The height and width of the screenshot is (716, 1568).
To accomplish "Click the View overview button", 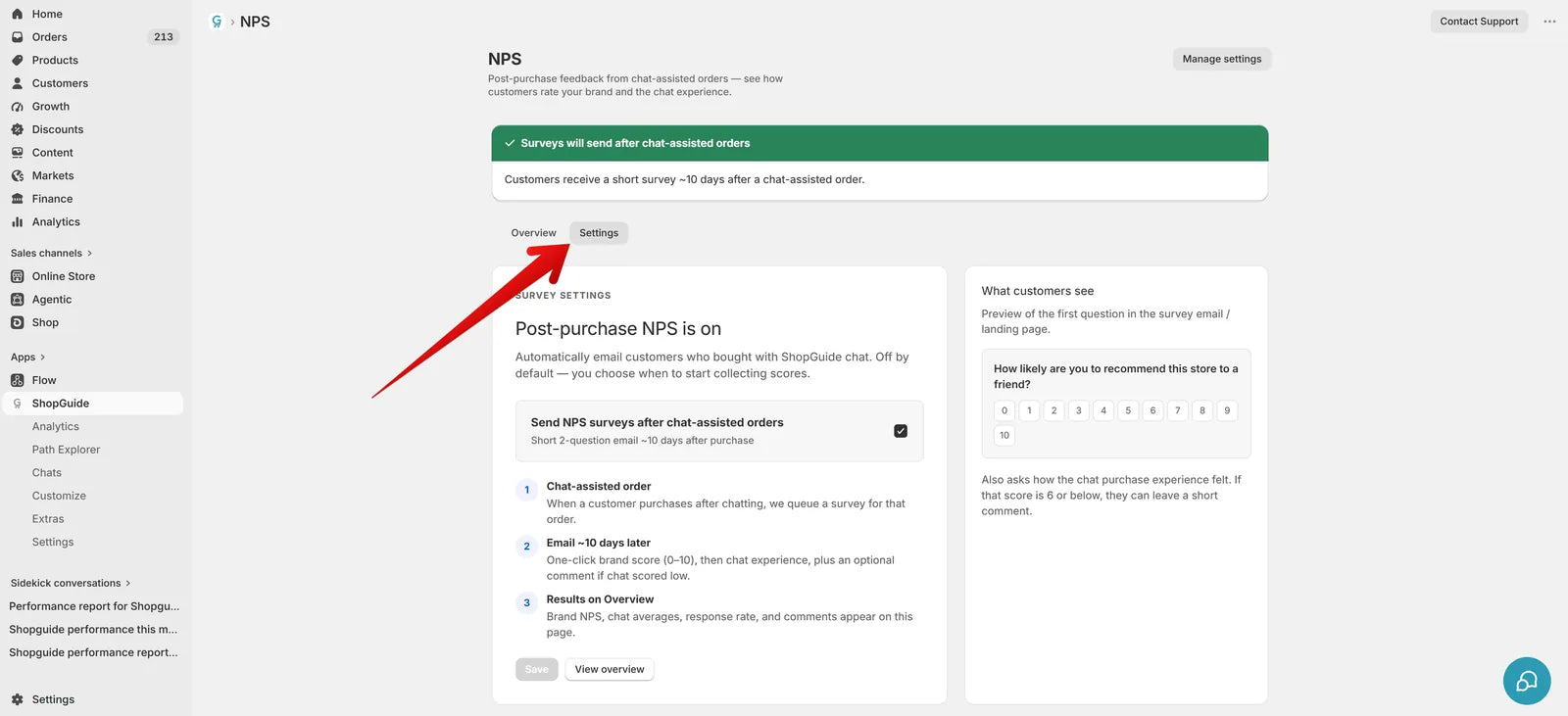I will pos(610,670).
